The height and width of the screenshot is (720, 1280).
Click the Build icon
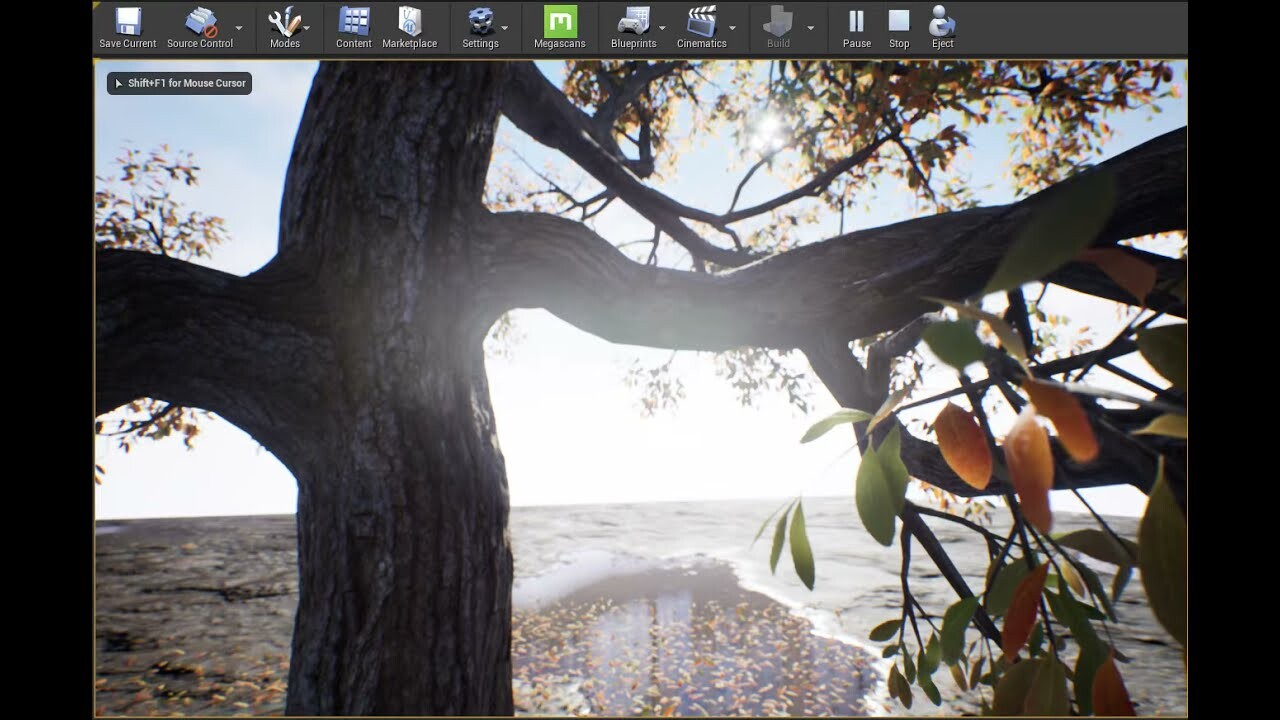[778, 25]
